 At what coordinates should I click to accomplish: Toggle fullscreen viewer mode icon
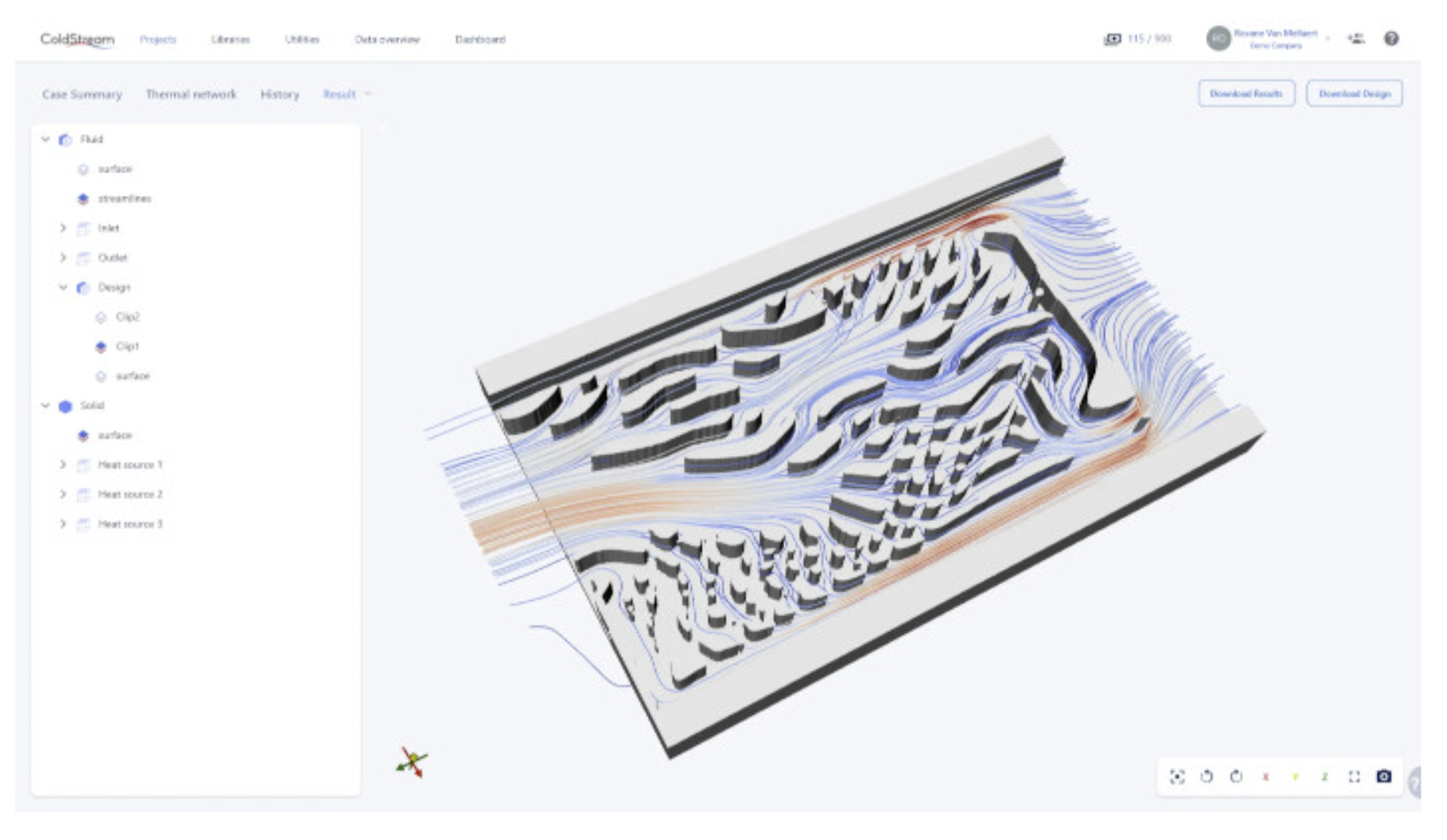tap(1354, 776)
